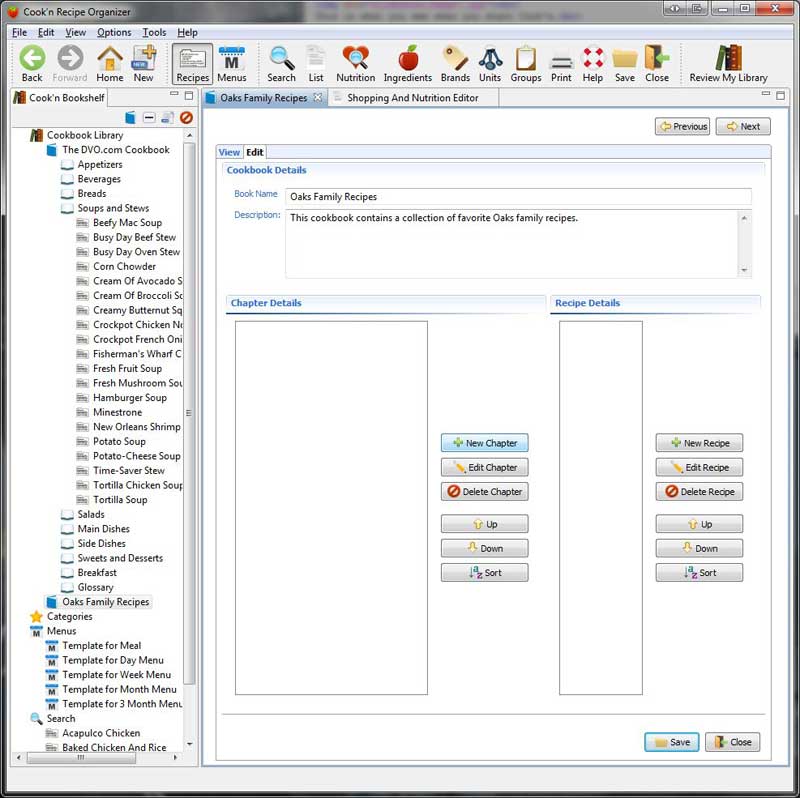The height and width of the screenshot is (798, 800).
Task: Click Edit Chapter button
Action: (x=485, y=467)
